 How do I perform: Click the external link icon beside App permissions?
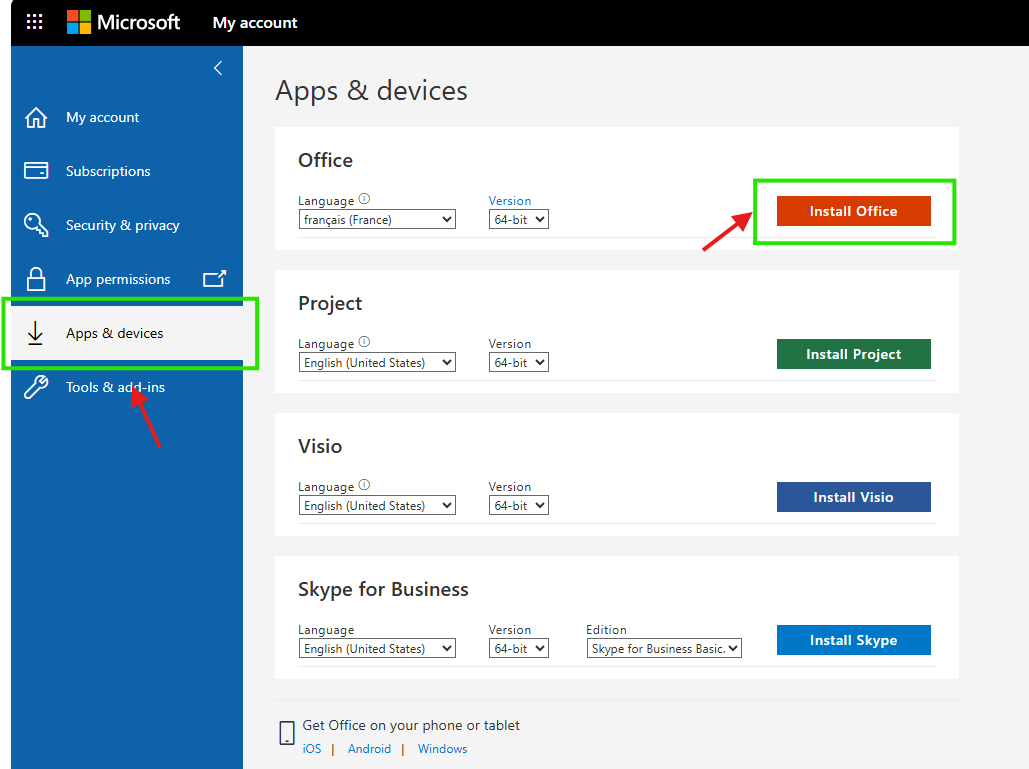click(x=214, y=279)
